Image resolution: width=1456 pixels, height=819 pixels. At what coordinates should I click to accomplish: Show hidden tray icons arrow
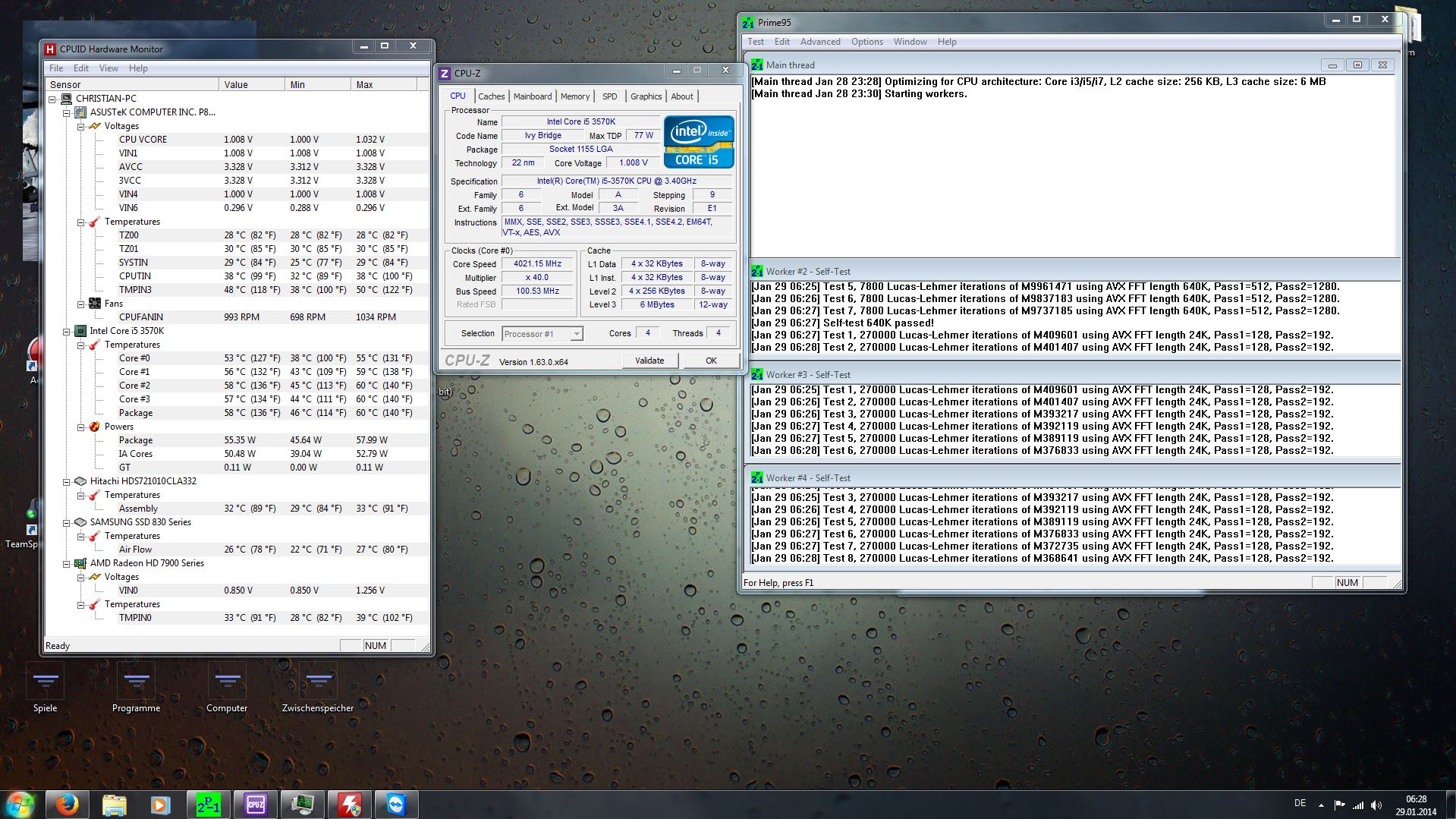[1321, 805]
